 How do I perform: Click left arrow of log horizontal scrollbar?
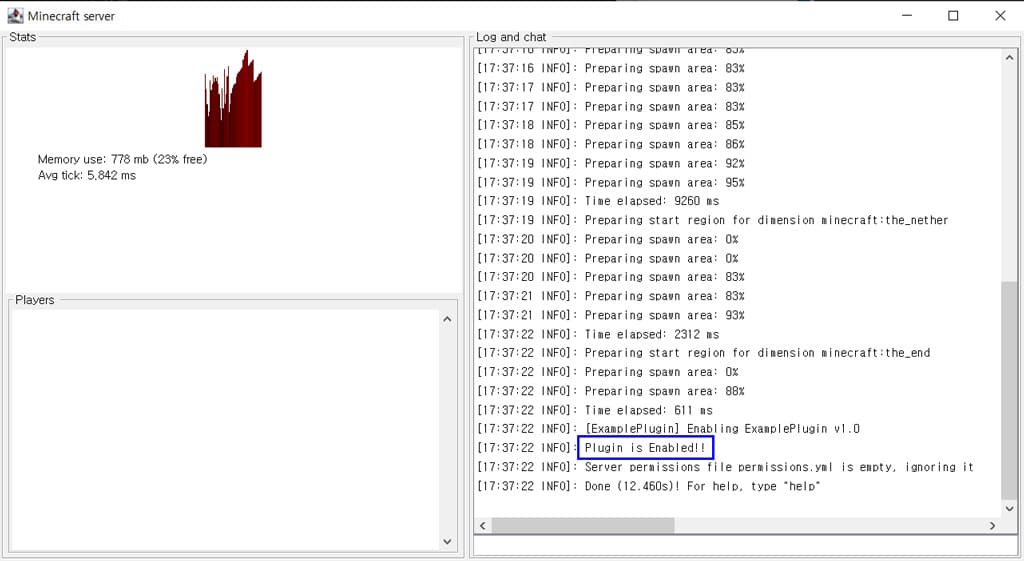click(x=481, y=525)
